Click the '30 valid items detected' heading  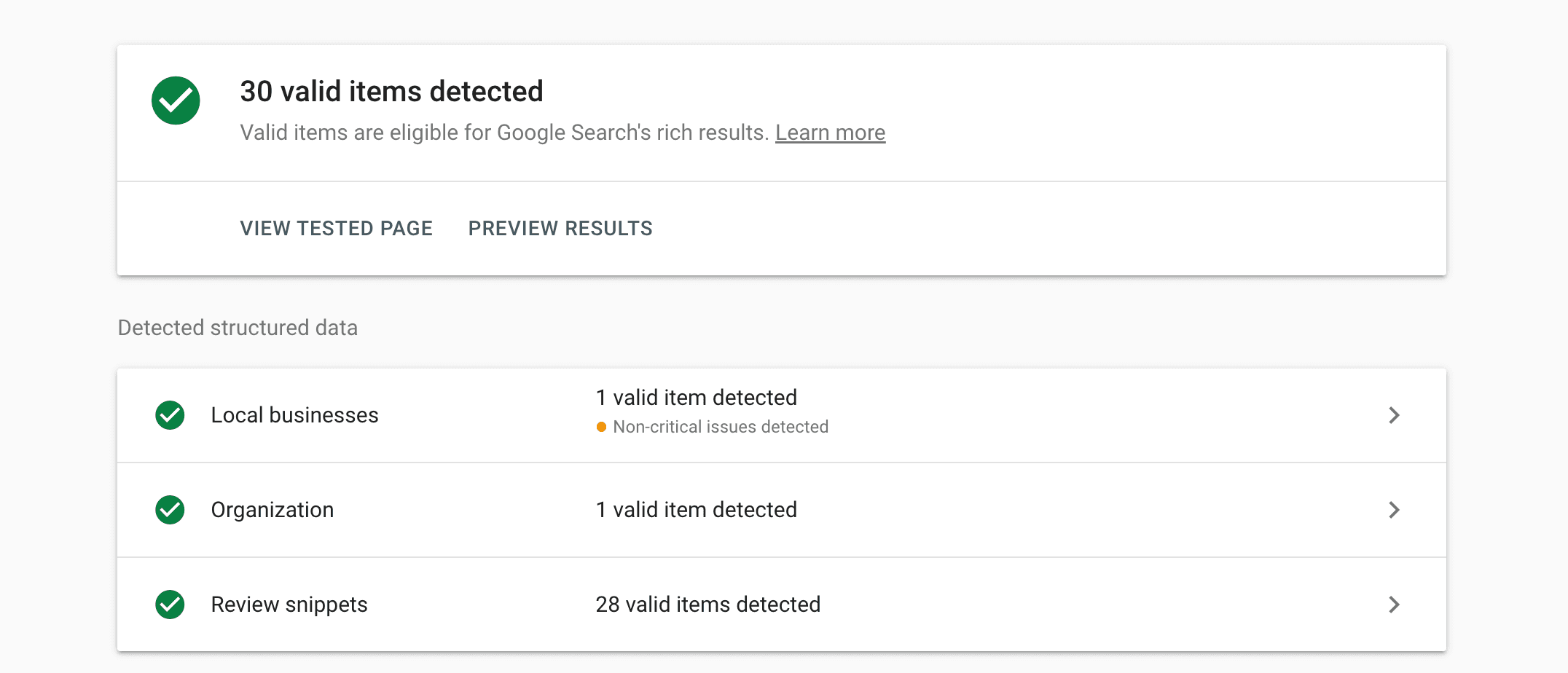coord(392,91)
